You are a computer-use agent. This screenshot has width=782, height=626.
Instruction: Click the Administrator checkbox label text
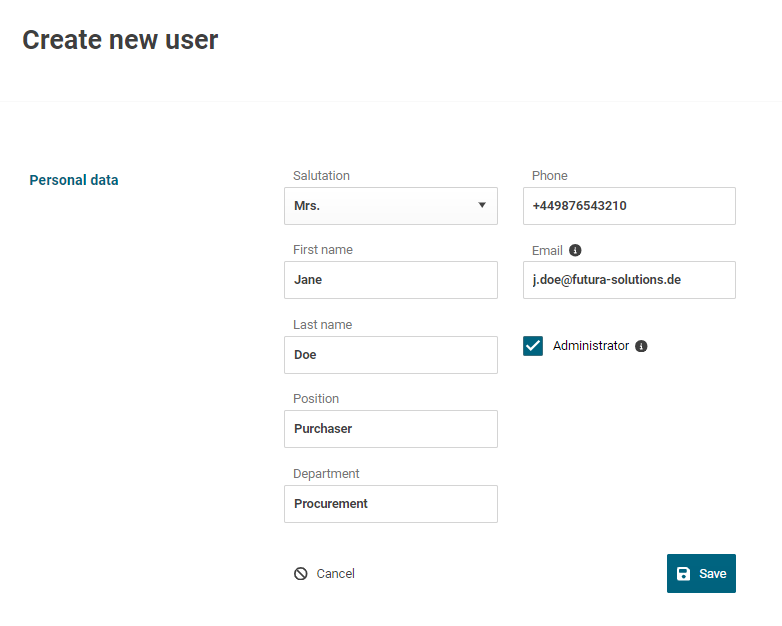point(590,346)
